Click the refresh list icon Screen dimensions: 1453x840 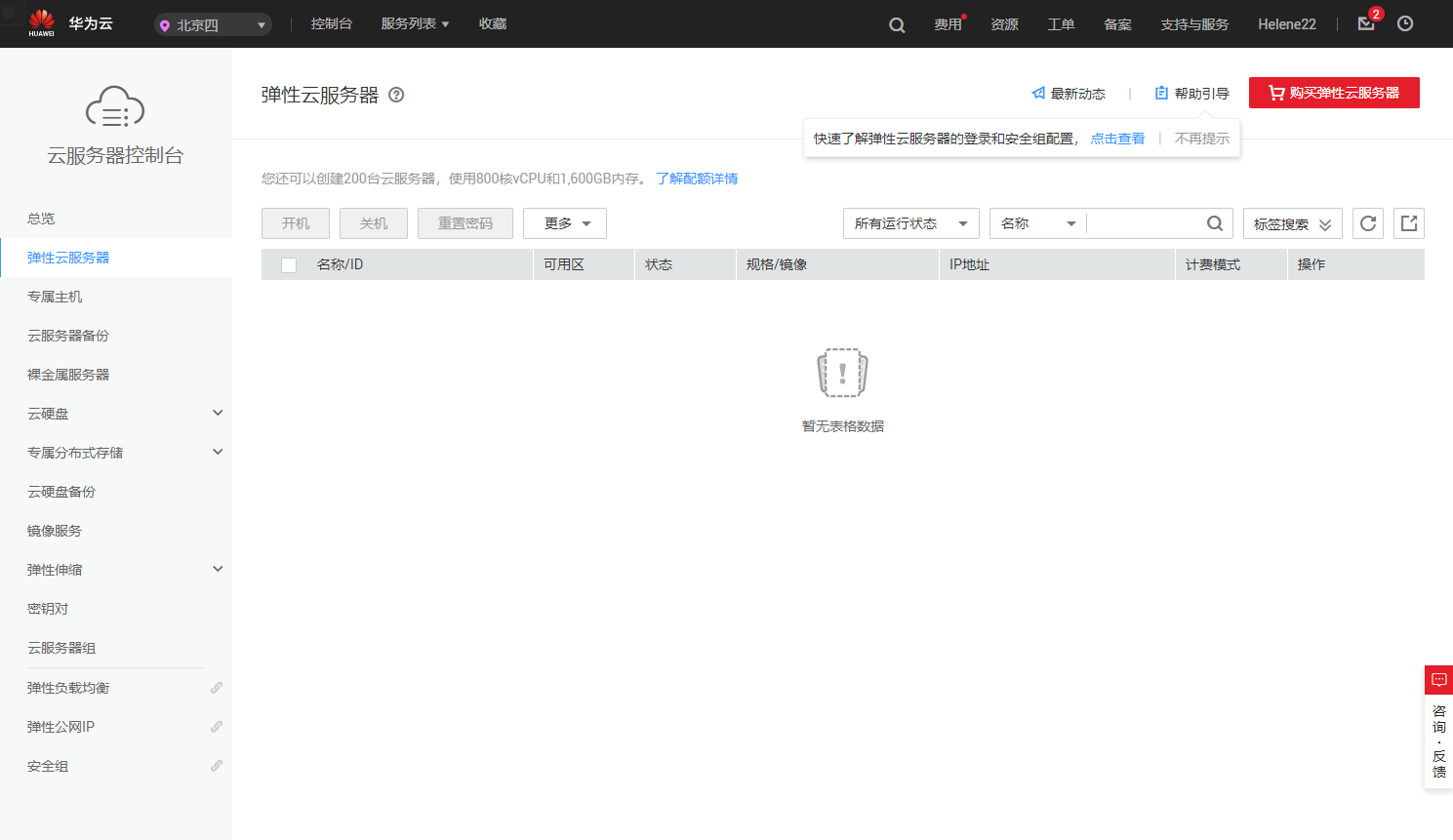pos(1368,223)
